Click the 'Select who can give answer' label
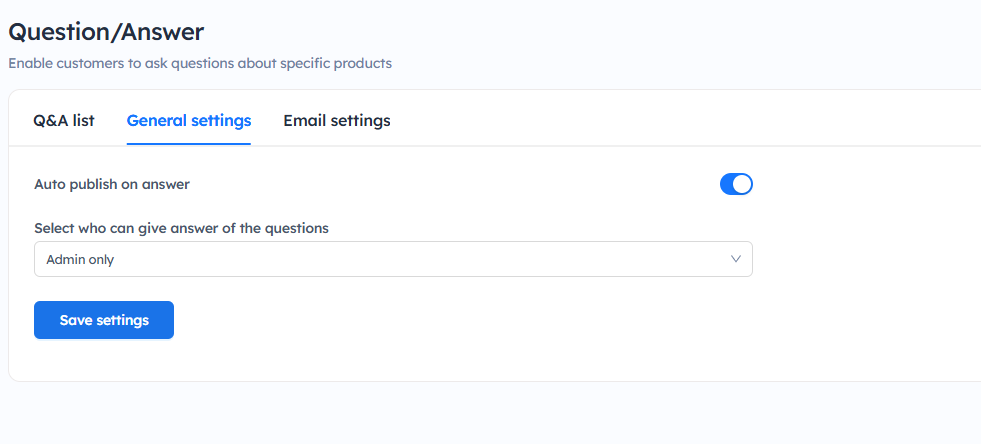Viewport: 981px width, 444px height. coord(181,228)
